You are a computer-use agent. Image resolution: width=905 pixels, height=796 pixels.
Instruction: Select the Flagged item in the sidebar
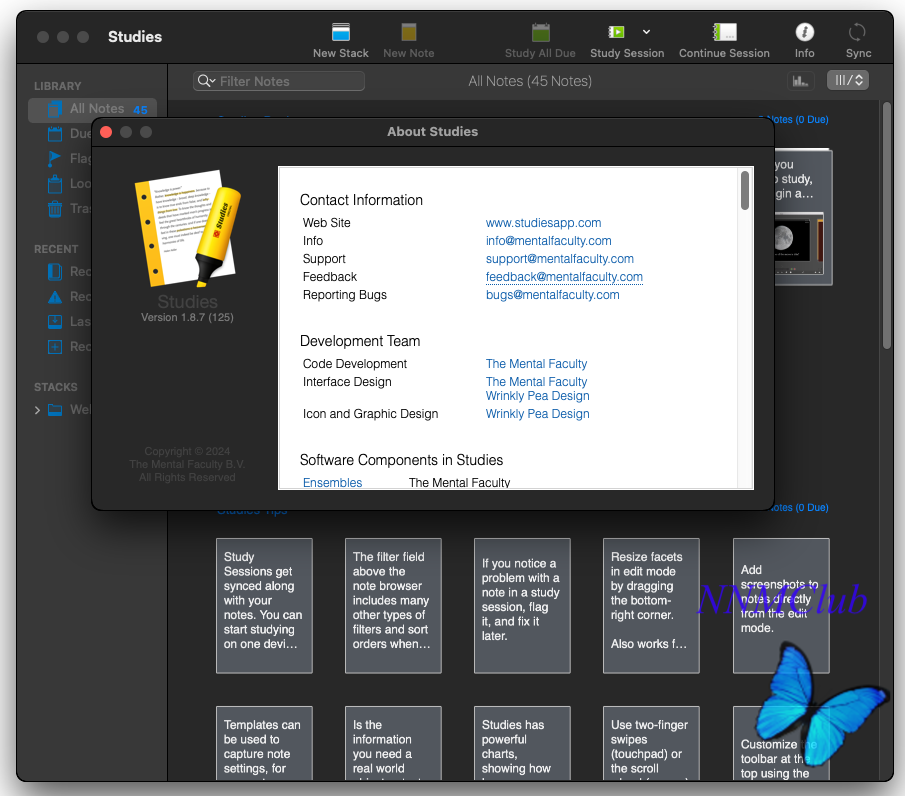pyautogui.click(x=55, y=159)
